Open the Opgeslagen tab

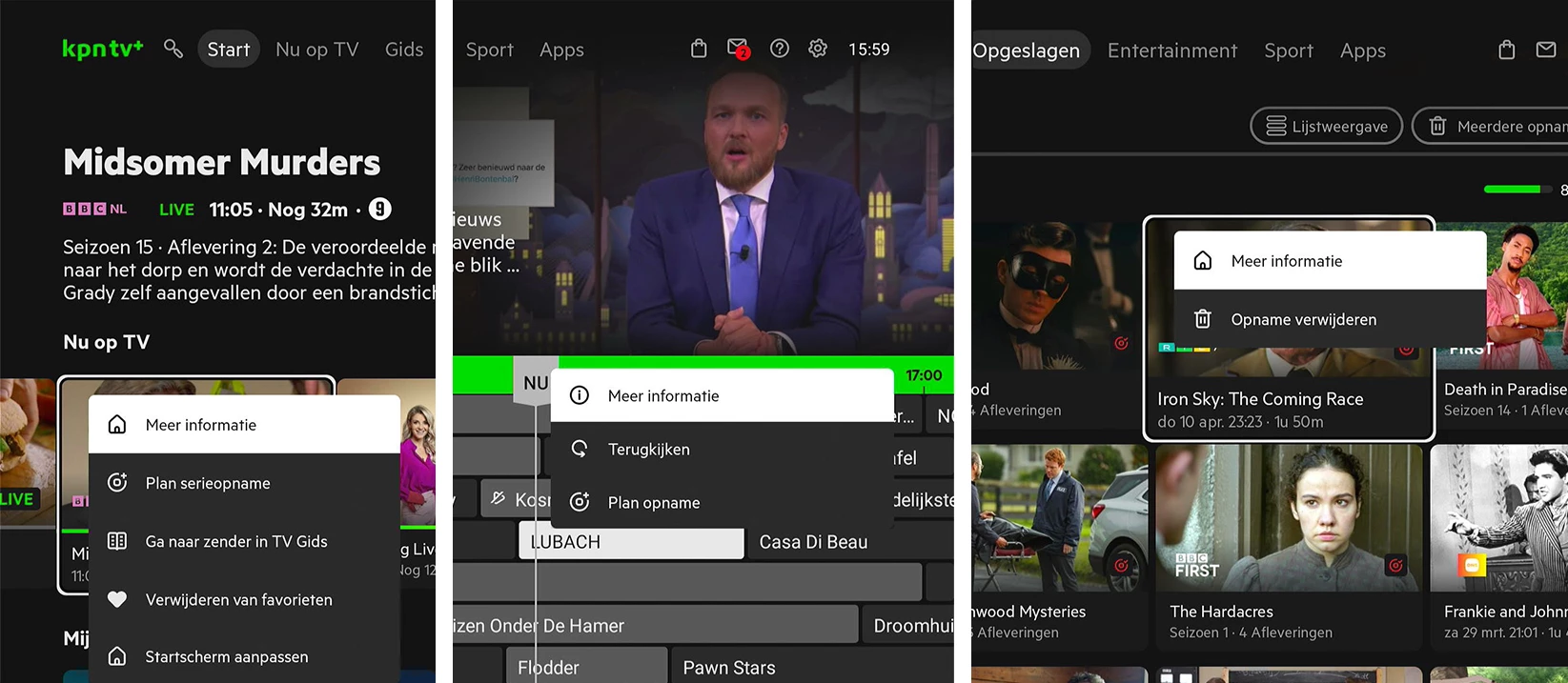click(x=1028, y=50)
